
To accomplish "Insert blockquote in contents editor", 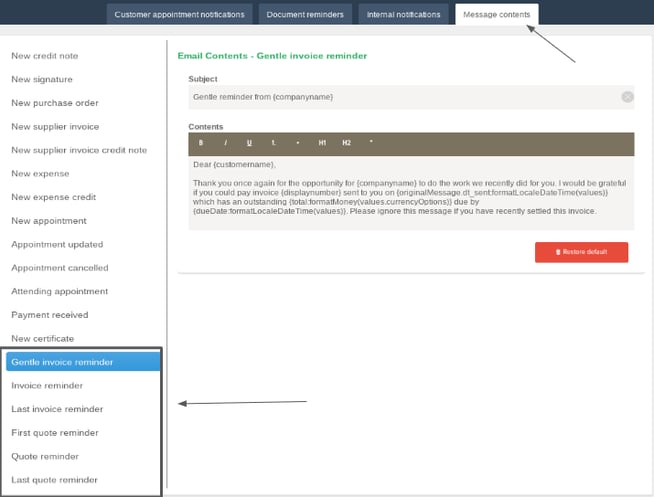I will [x=371, y=142].
